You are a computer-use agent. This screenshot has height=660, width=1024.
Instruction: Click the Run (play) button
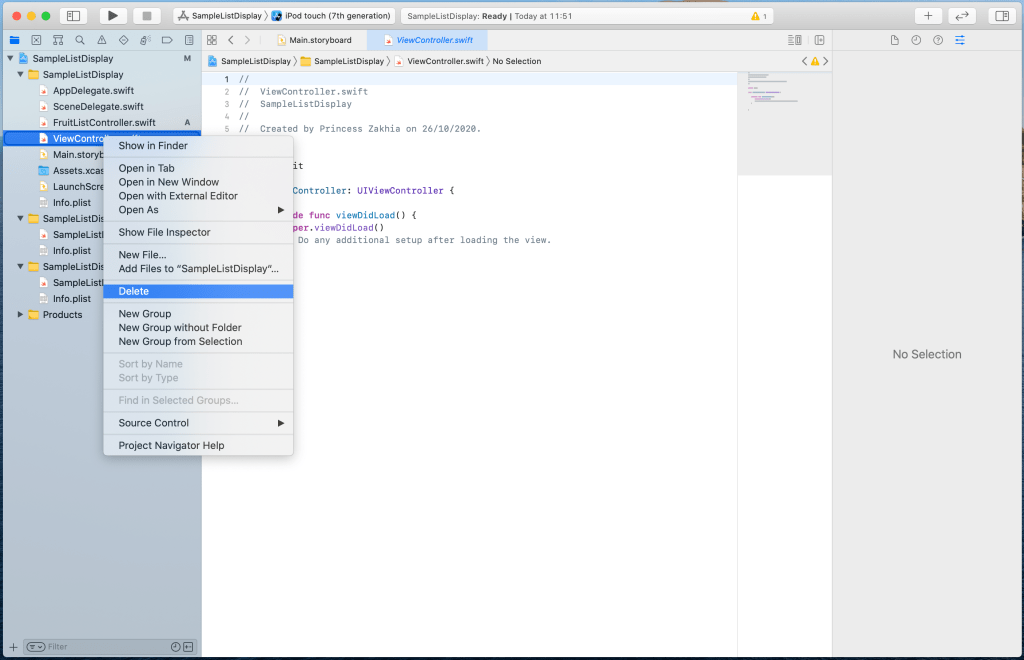[x=113, y=16]
